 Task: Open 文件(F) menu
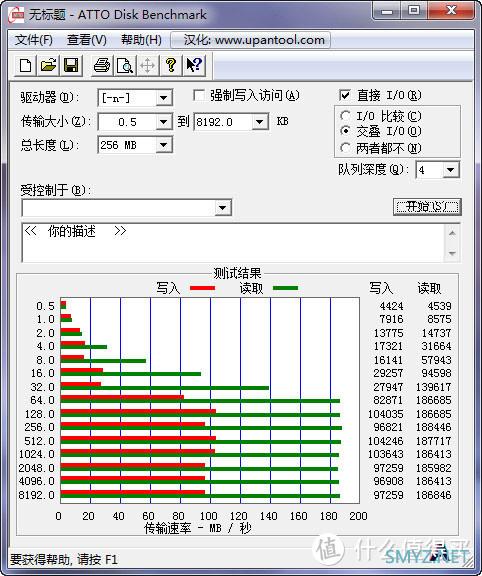coord(33,40)
